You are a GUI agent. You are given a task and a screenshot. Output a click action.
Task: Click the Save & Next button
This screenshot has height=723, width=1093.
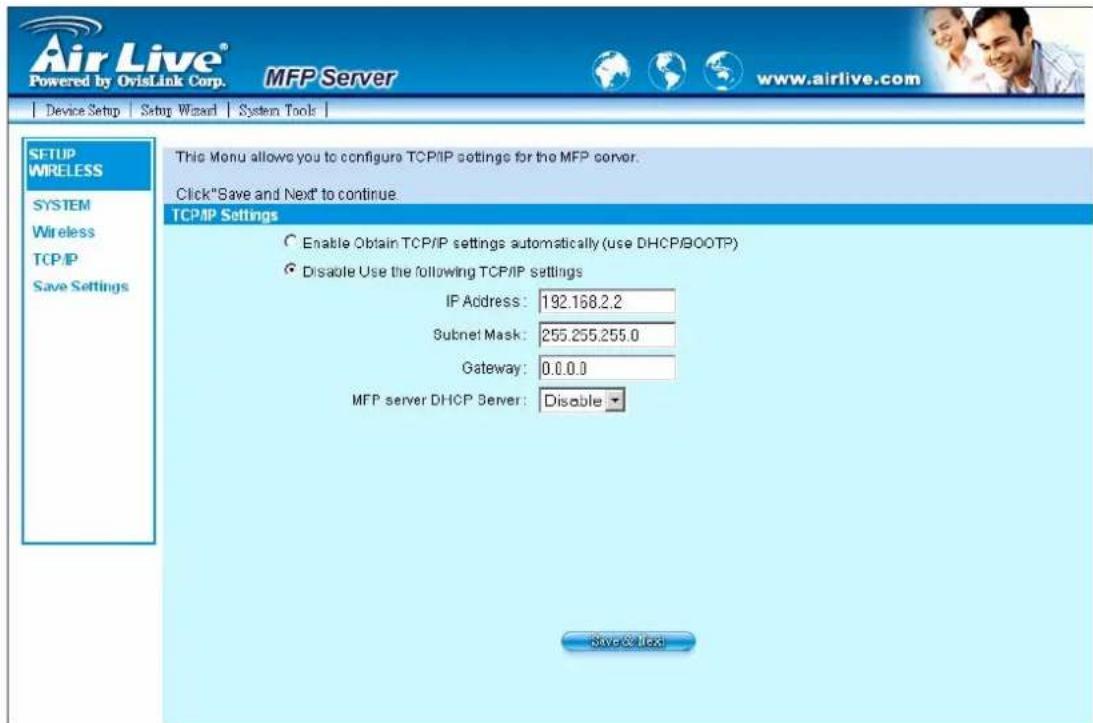628,641
